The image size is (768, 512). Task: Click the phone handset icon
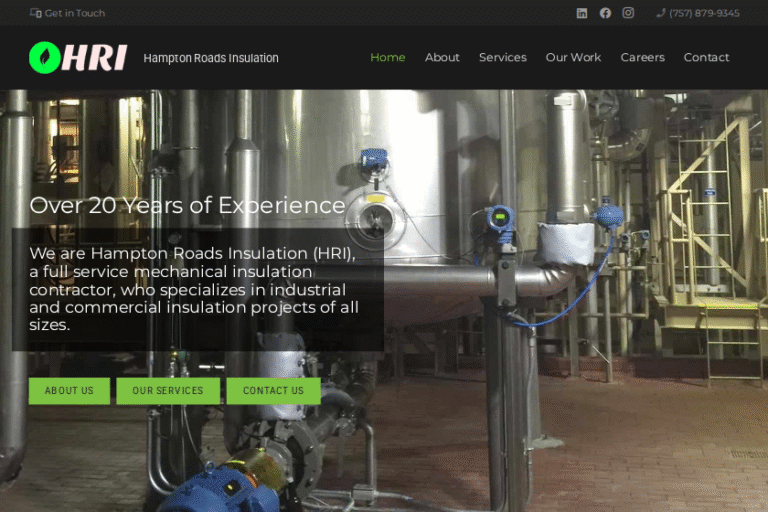click(x=661, y=13)
